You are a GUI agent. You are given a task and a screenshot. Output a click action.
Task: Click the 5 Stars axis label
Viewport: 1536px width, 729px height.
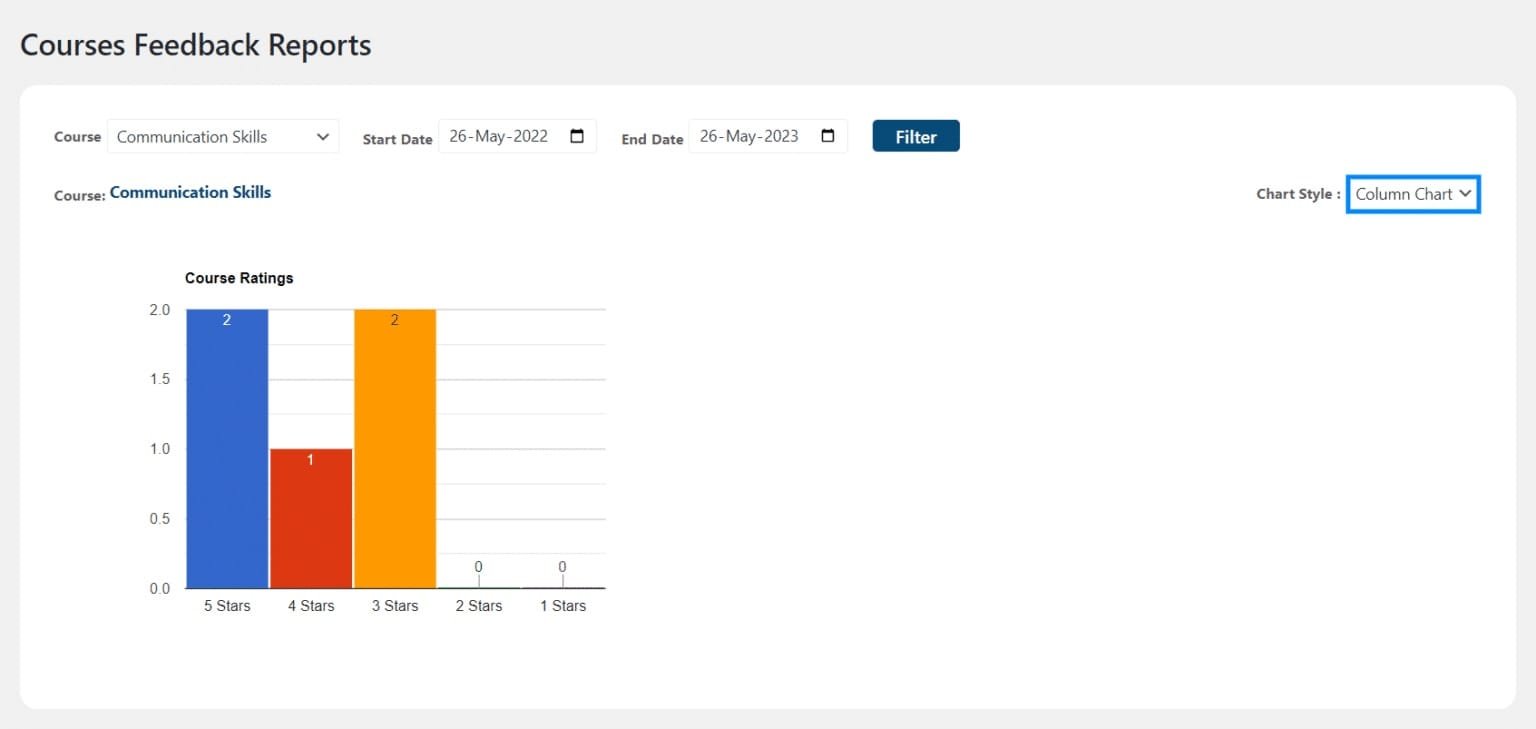[227, 606]
